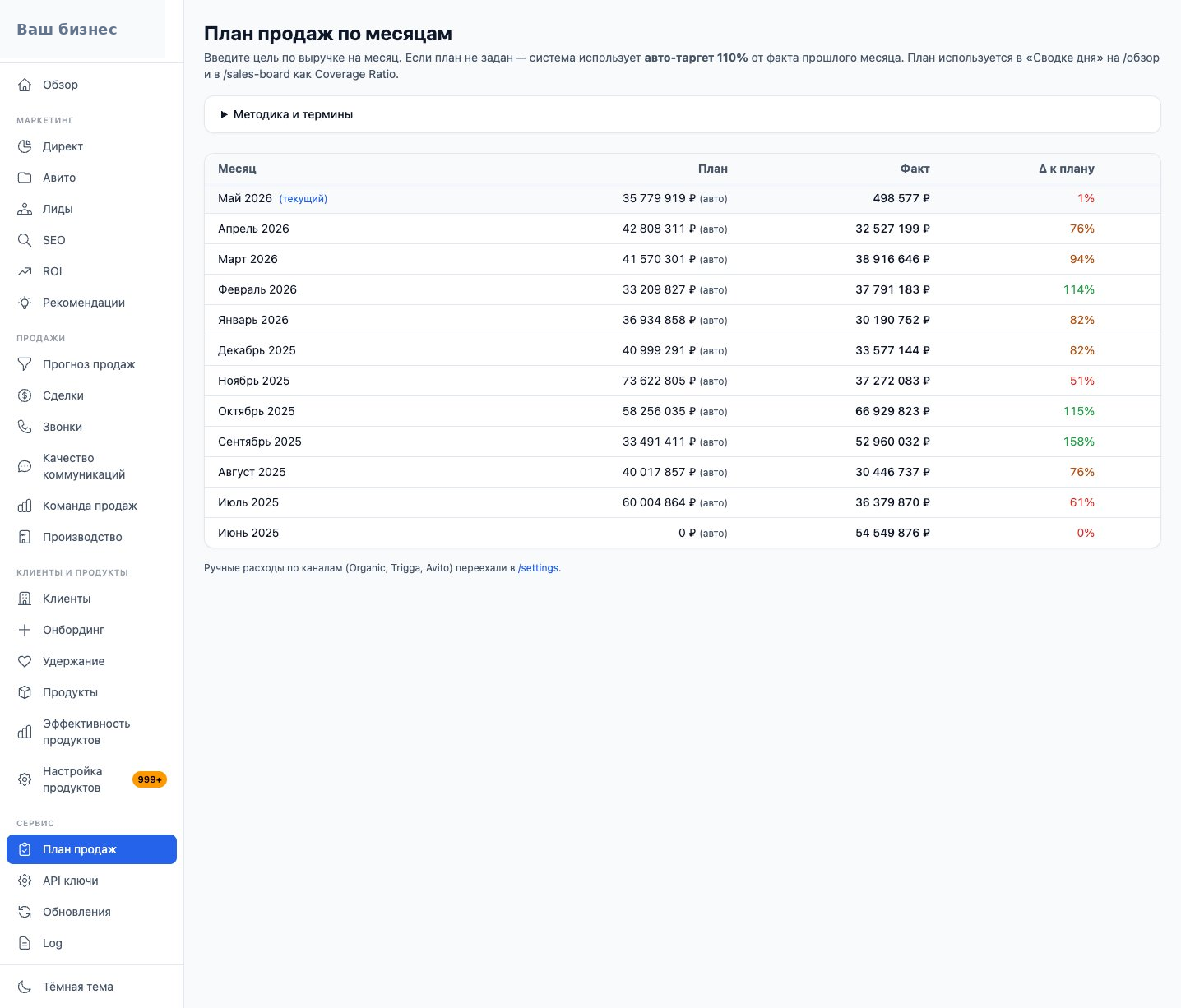Click the Продукты box icon

[25, 692]
